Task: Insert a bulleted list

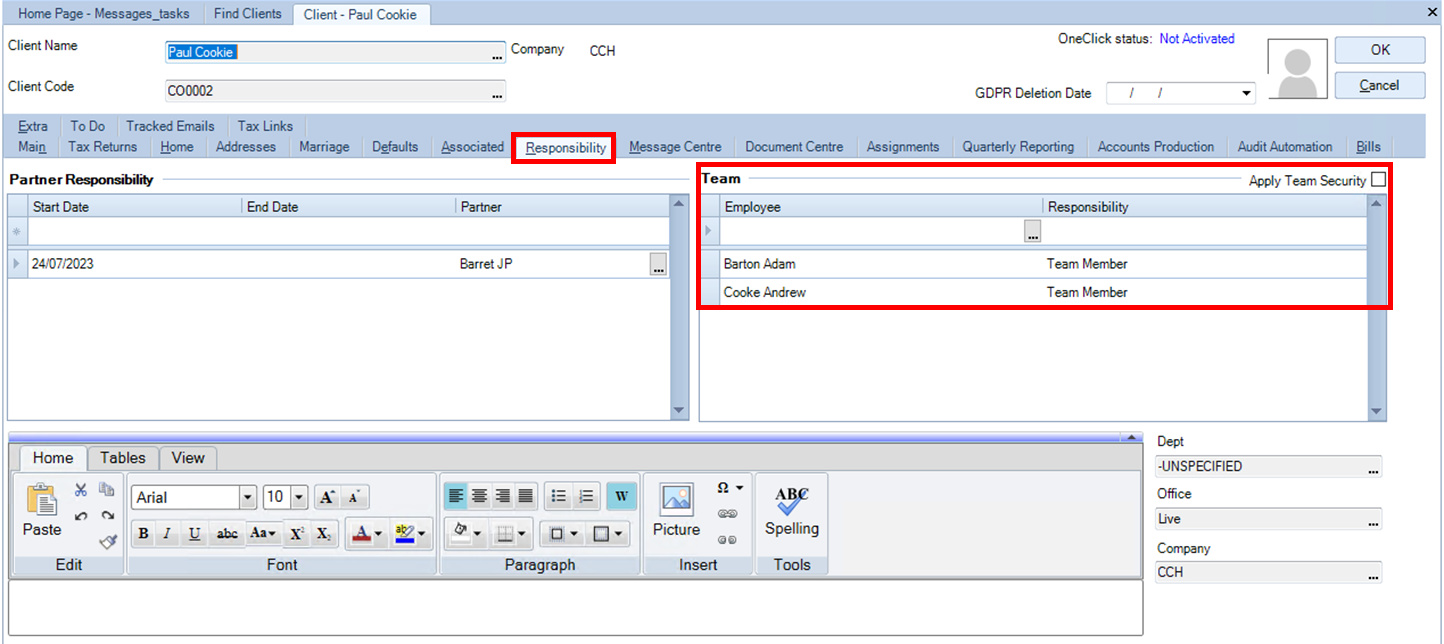Action: [x=559, y=496]
